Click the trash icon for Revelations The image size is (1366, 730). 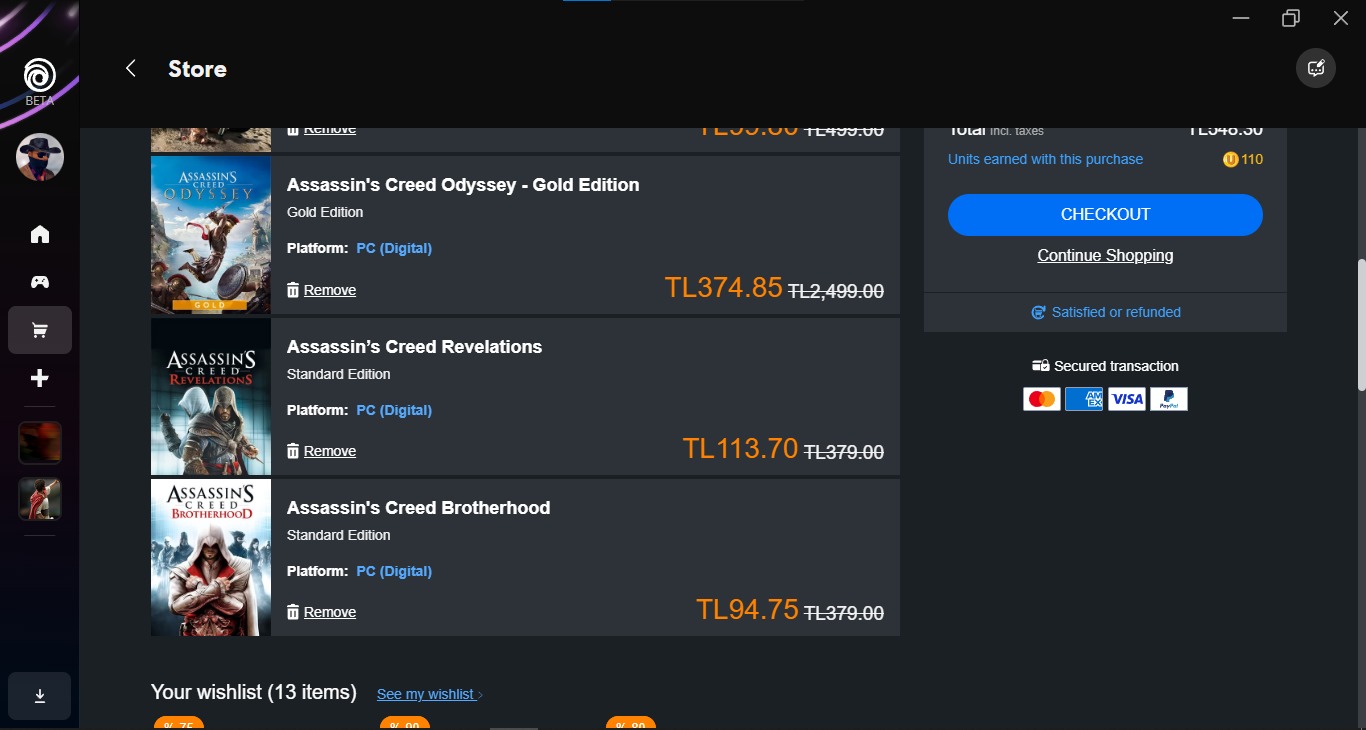click(x=293, y=451)
